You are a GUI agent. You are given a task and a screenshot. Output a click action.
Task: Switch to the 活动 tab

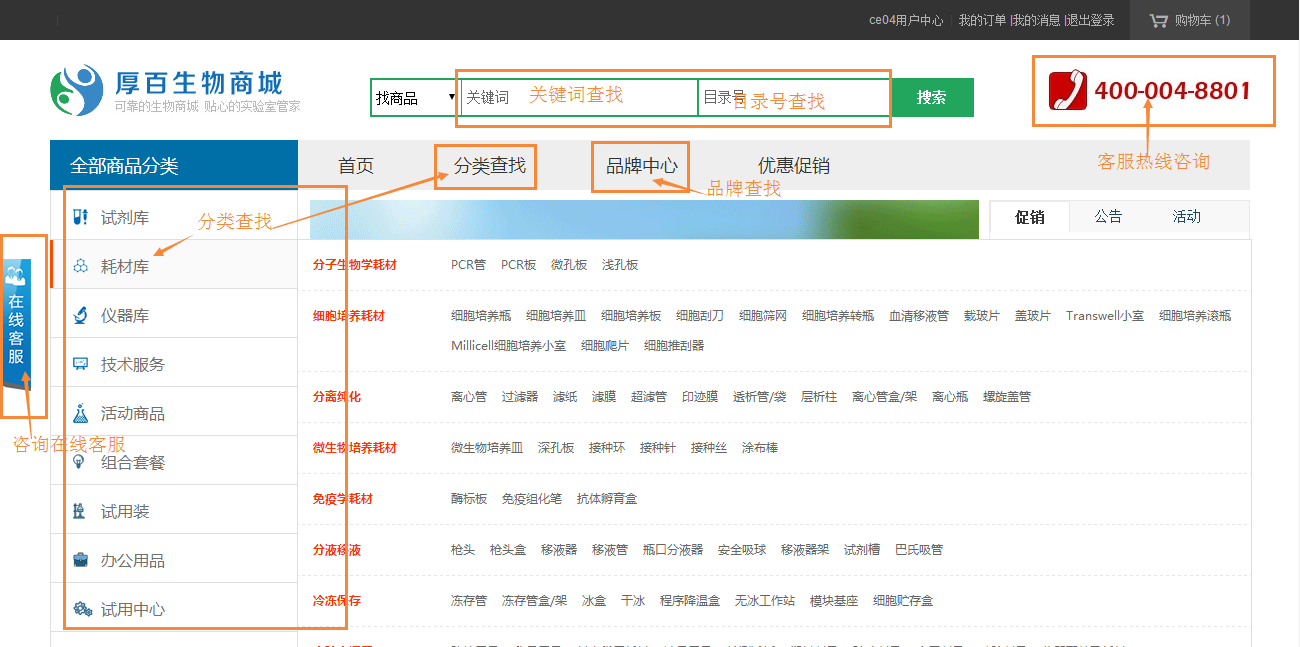coord(1186,216)
